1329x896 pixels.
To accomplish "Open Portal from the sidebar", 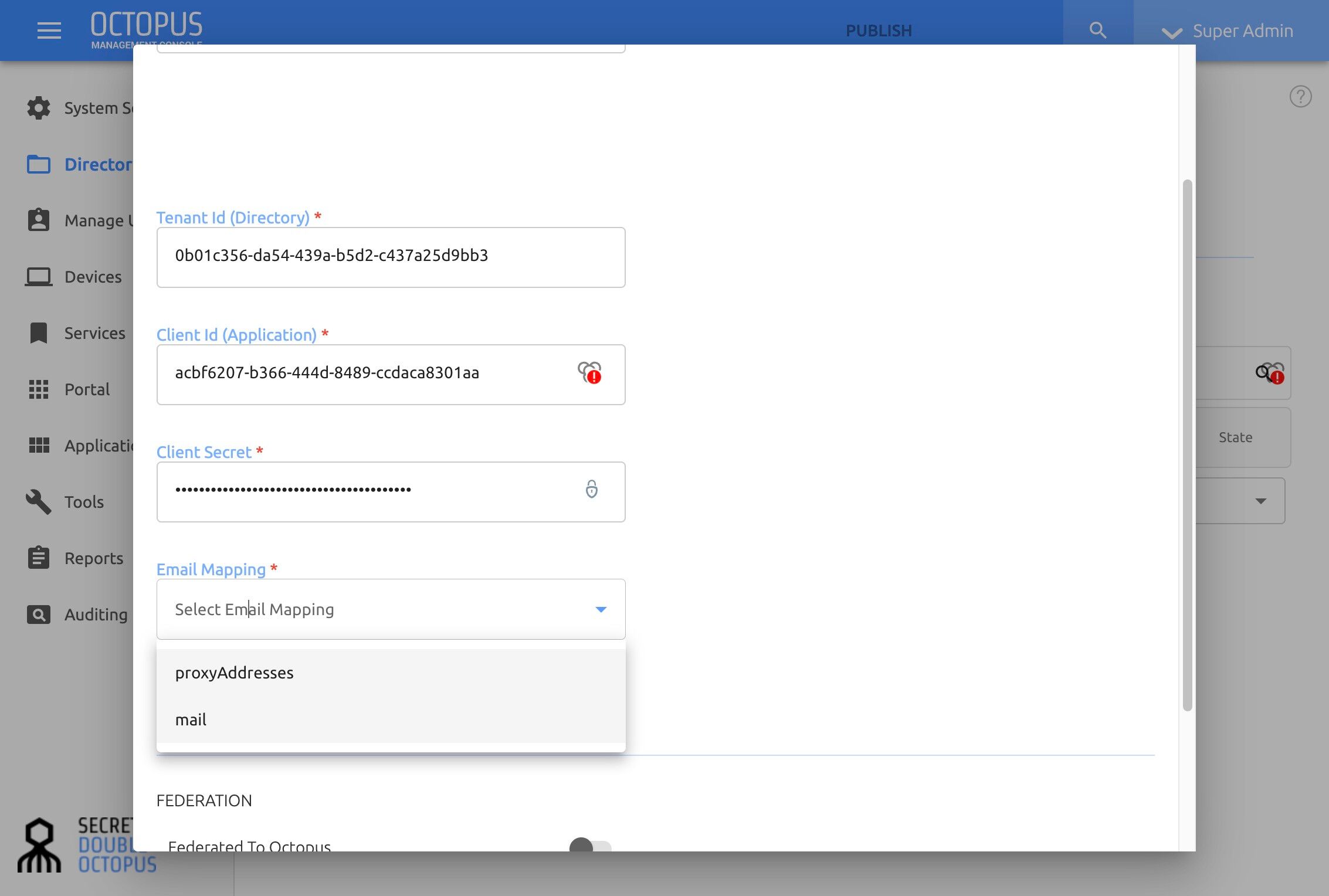I will (x=87, y=389).
